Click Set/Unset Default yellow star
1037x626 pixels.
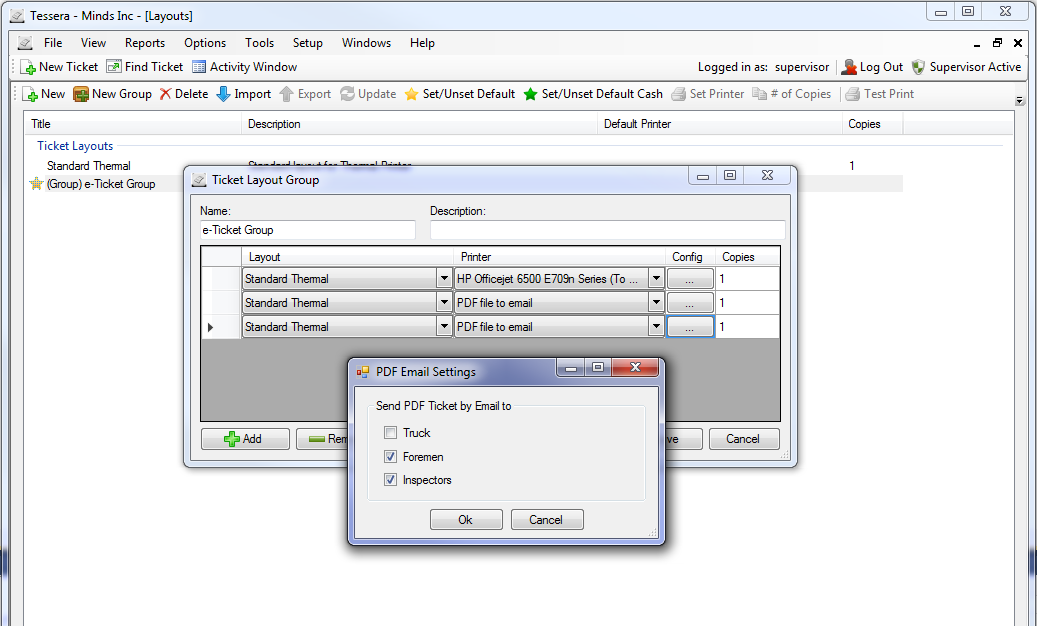point(411,94)
